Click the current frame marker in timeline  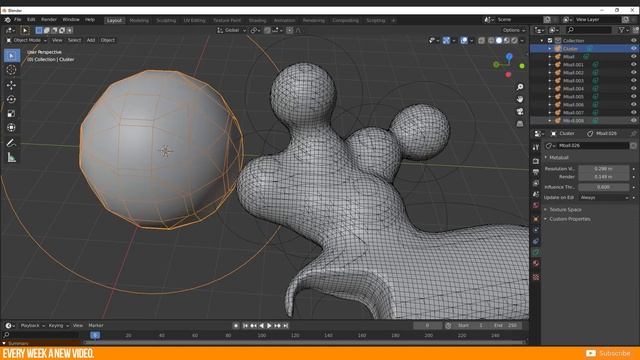[95, 335]
